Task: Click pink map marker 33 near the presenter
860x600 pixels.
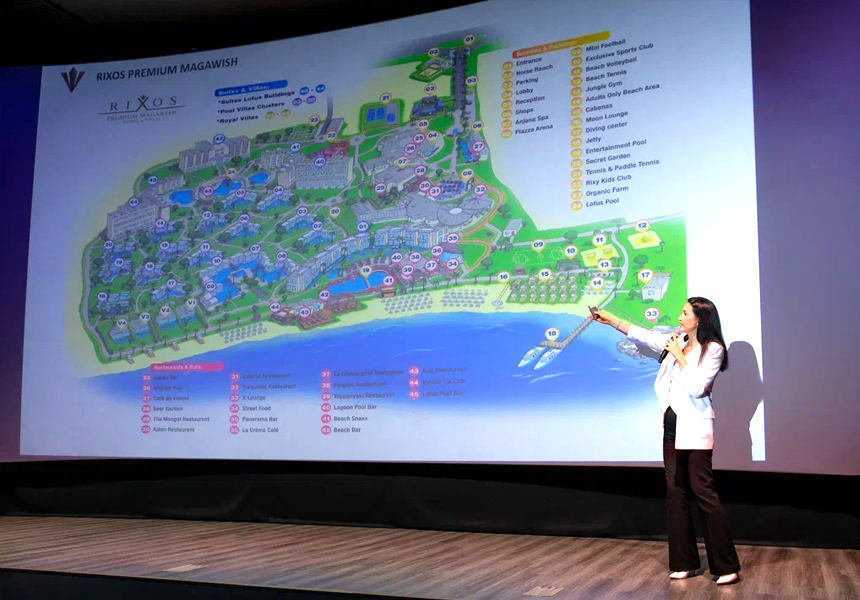Action: [651, 314]
